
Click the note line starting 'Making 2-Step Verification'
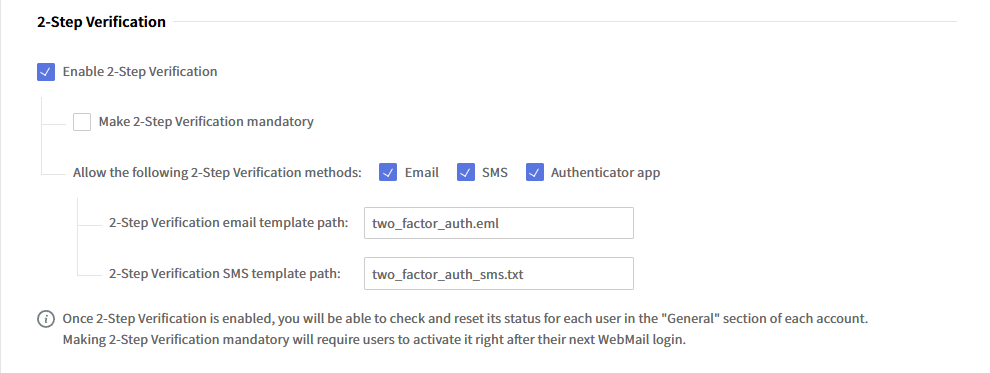(374, 340)
